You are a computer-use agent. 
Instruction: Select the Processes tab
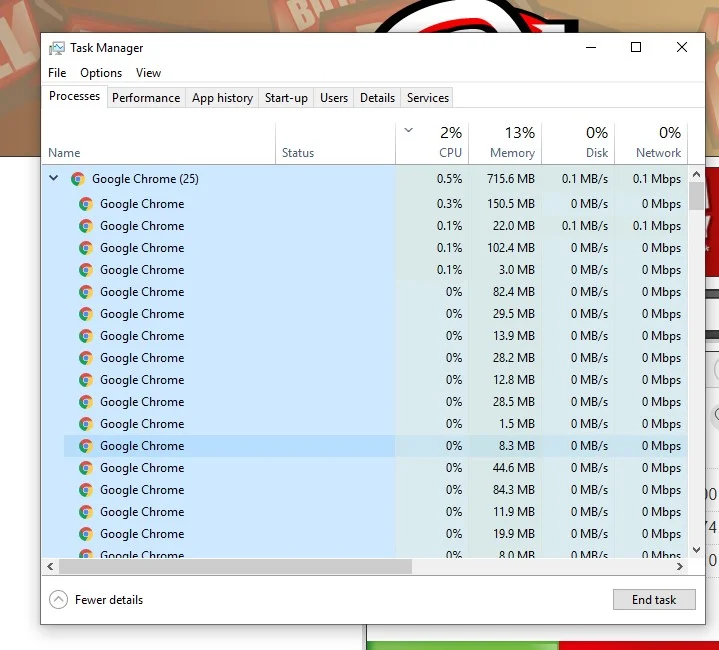74,96
